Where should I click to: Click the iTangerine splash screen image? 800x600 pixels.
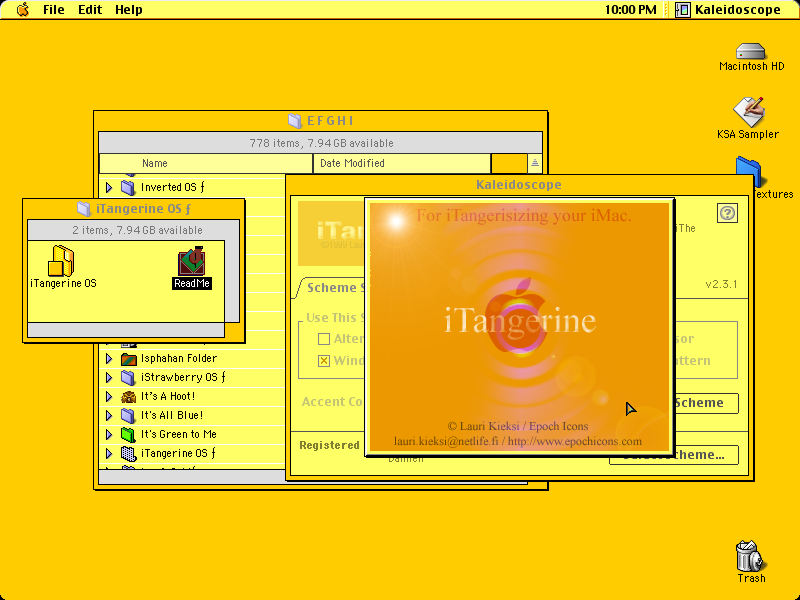coord(519,327)
